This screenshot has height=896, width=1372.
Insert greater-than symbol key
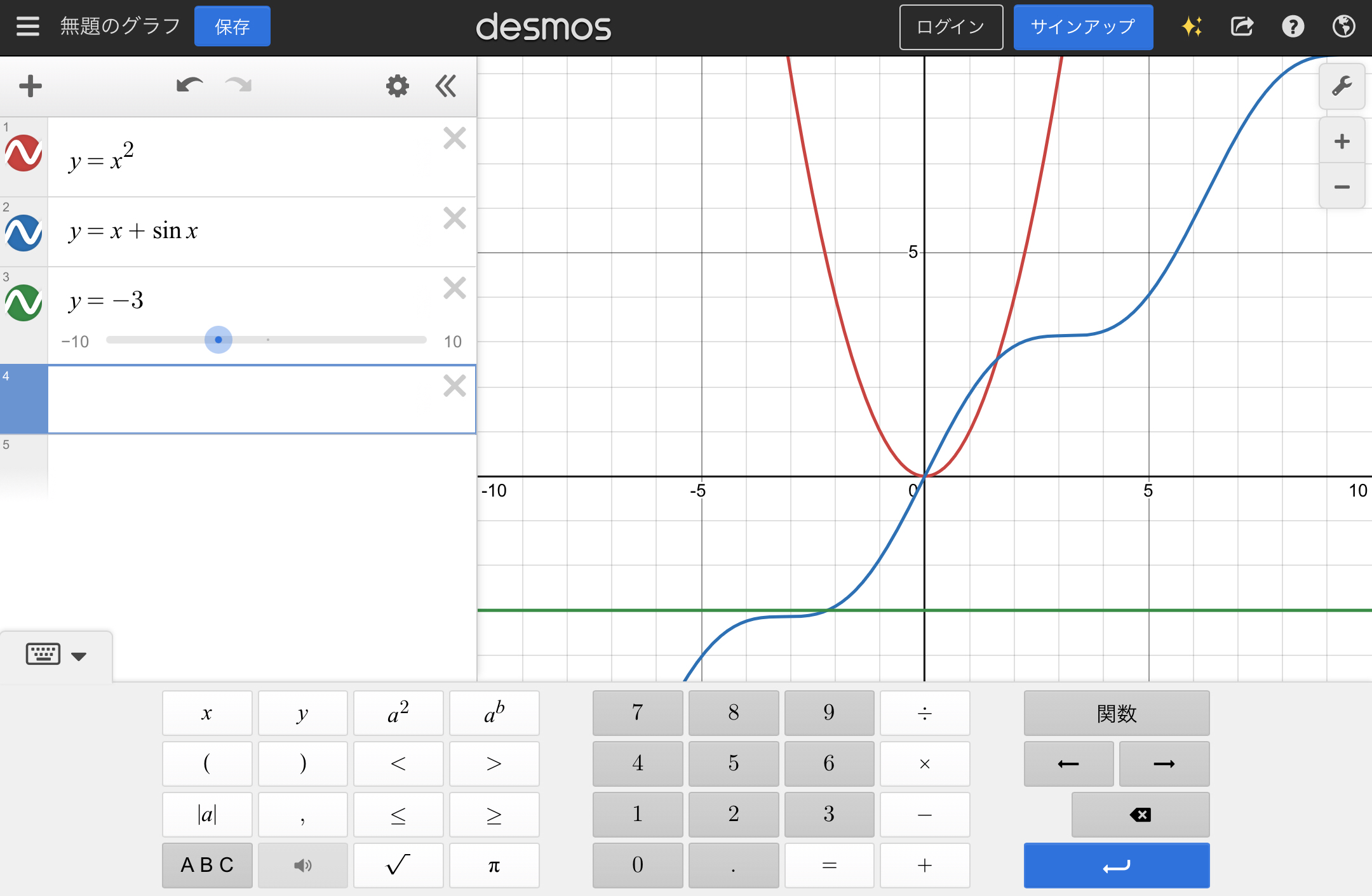[494, 764]
